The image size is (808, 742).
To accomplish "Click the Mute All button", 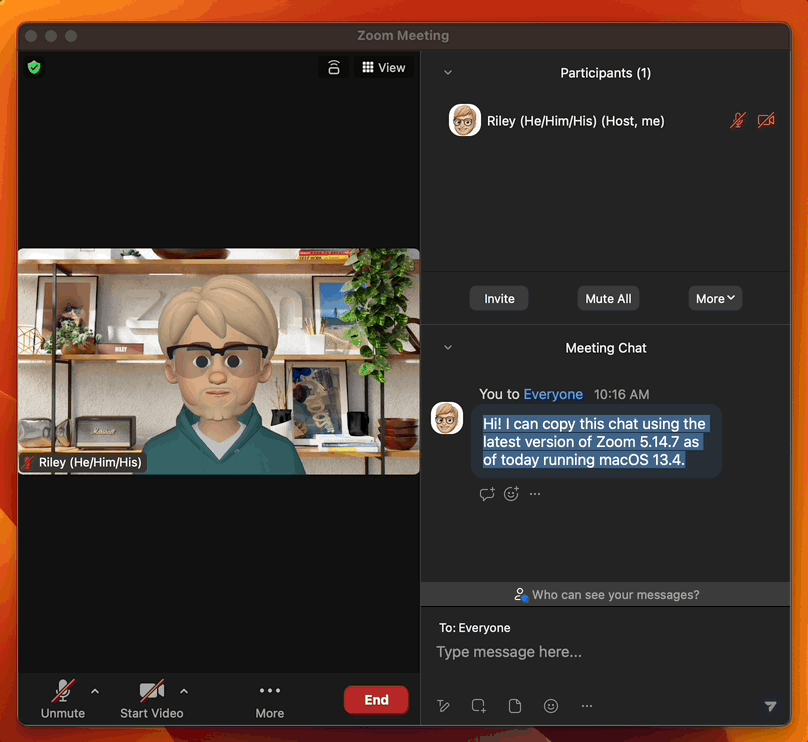I will coord(608,298).
